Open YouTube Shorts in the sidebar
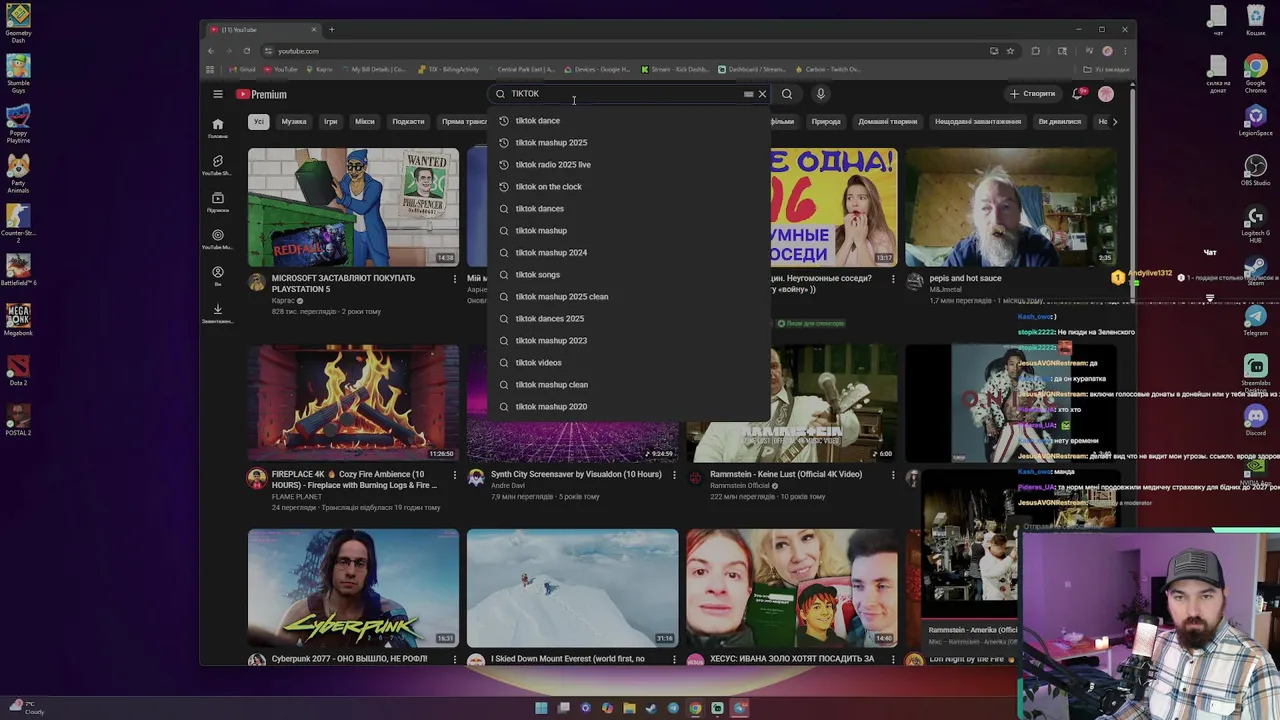1280x720 pixels. 217,165
